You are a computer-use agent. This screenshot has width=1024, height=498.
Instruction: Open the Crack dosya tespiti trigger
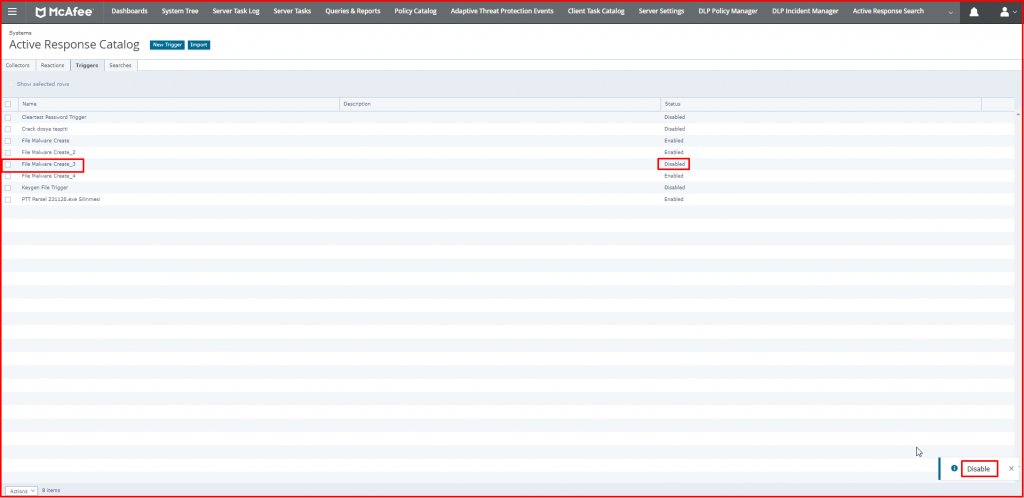click(45, 129)
